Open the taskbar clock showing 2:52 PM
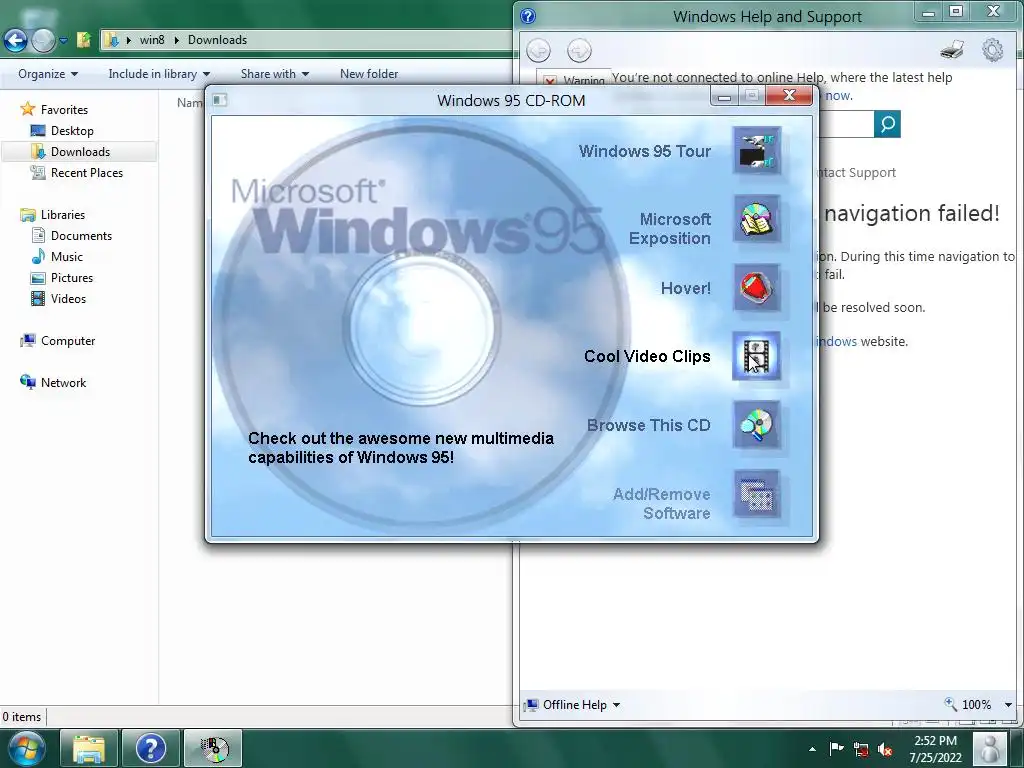 pyautogui.click(x=935, y=749)
